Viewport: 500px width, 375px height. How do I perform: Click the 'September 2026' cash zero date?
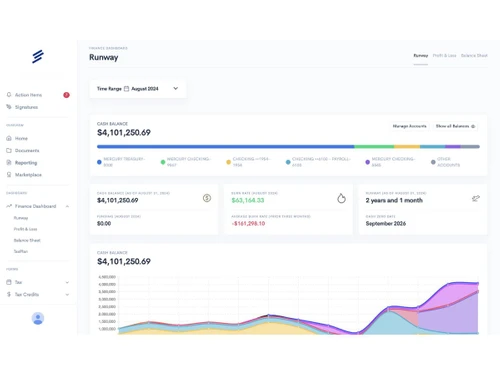pos(386,223)
